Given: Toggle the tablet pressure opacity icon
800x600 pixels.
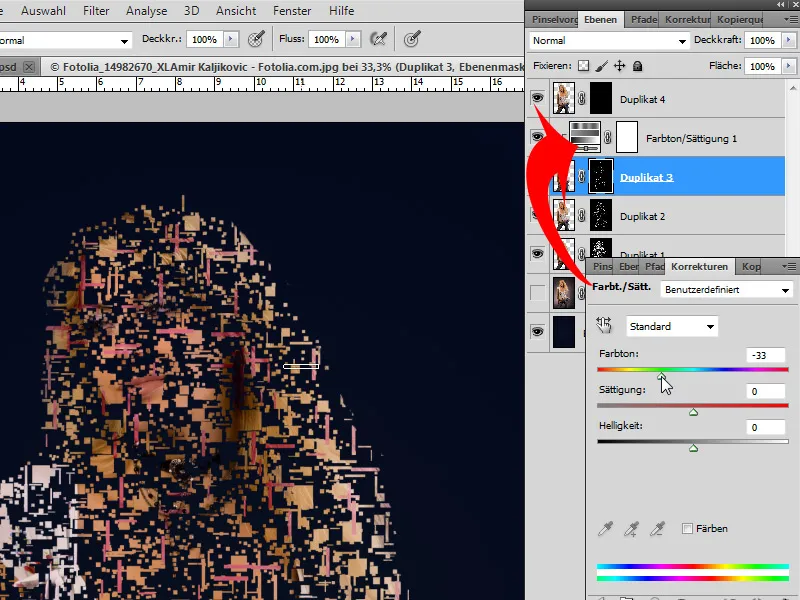Looking at the screenshot, I should (256, 39).
